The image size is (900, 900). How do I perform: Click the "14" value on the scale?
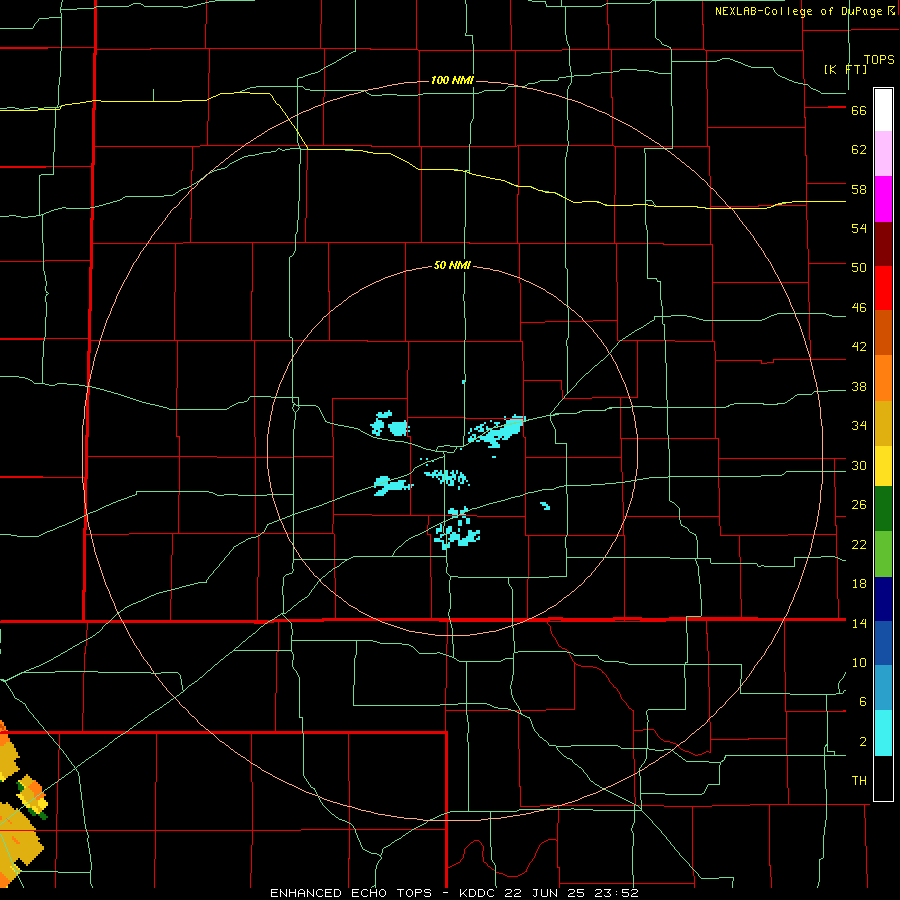[859, 623]
